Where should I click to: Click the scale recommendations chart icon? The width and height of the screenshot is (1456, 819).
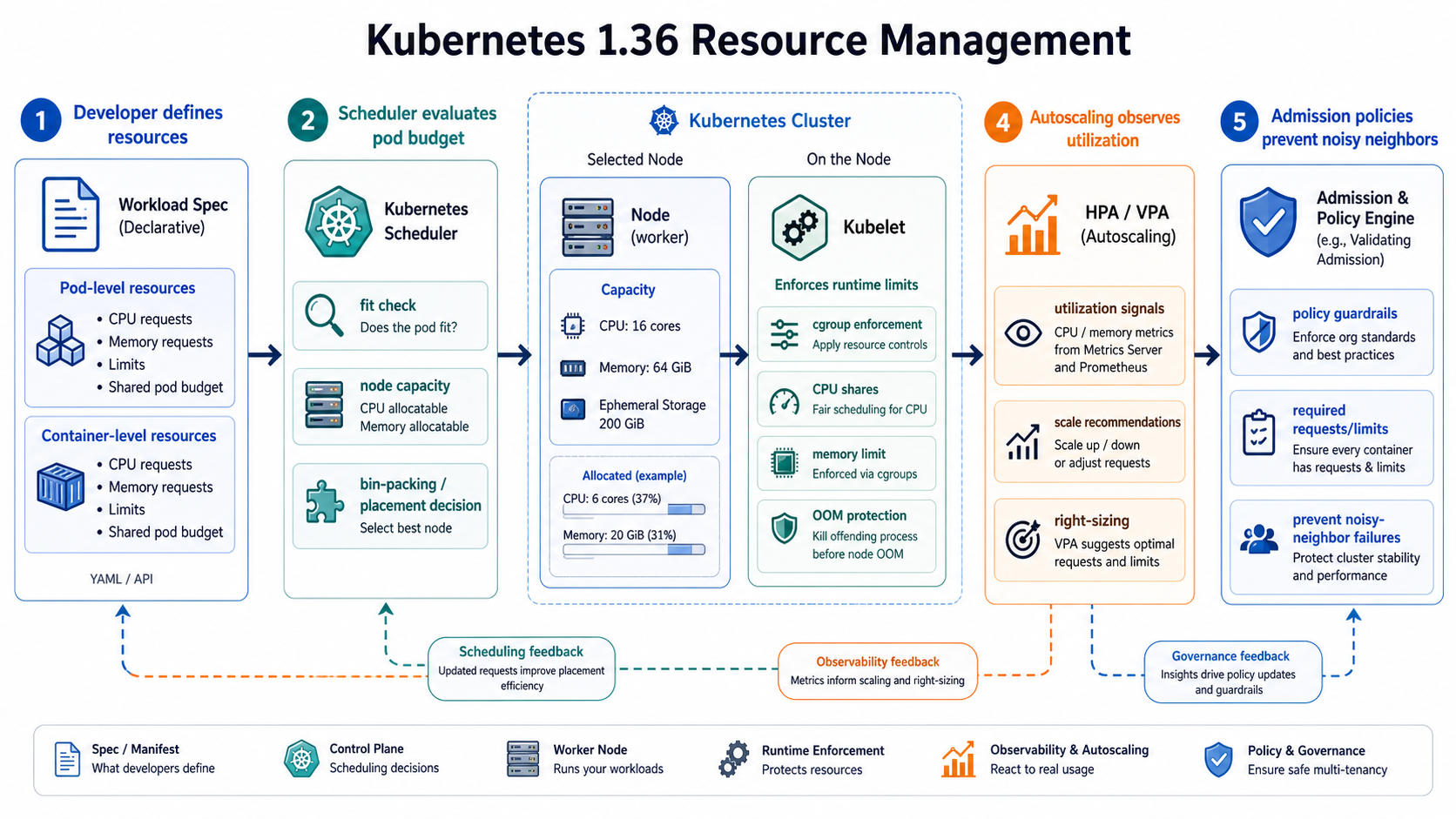(x=1023, y=442)
